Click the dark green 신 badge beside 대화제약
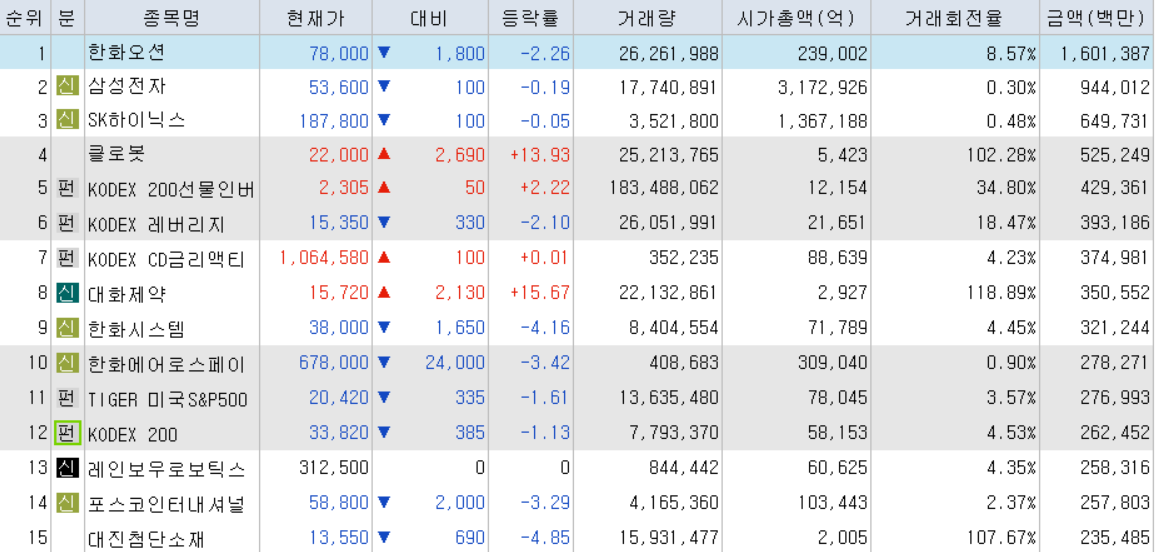Screen dimensions: 1155x552 [x=67, y=293]
